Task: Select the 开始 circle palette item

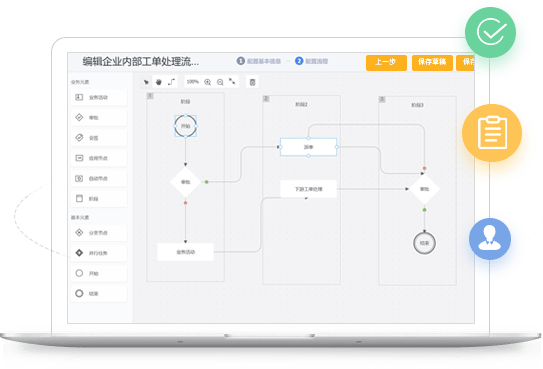Action: click(99, 273)
